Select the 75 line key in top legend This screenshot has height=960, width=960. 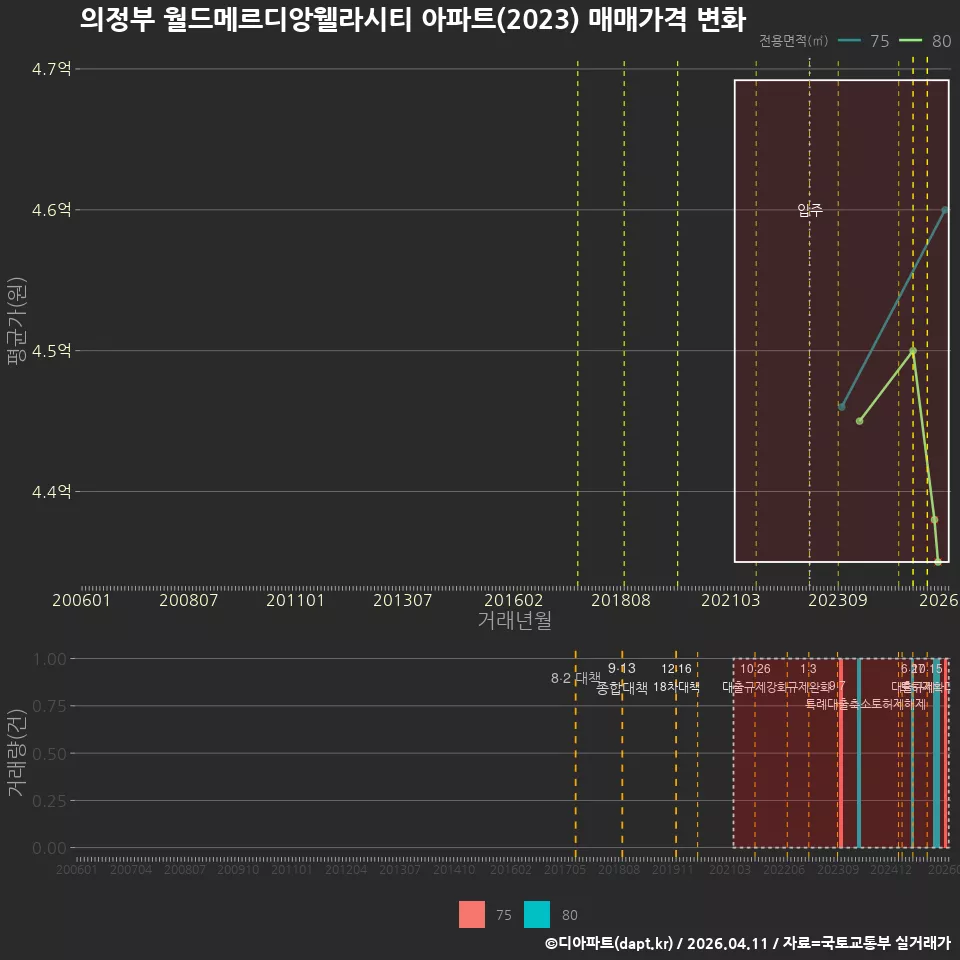coord(849,41)
